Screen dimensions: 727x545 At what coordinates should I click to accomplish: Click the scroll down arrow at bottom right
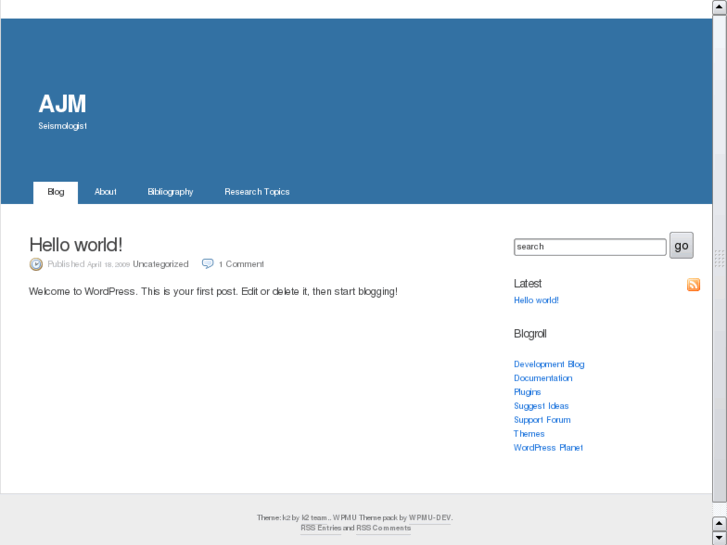[x=719, y=538]
